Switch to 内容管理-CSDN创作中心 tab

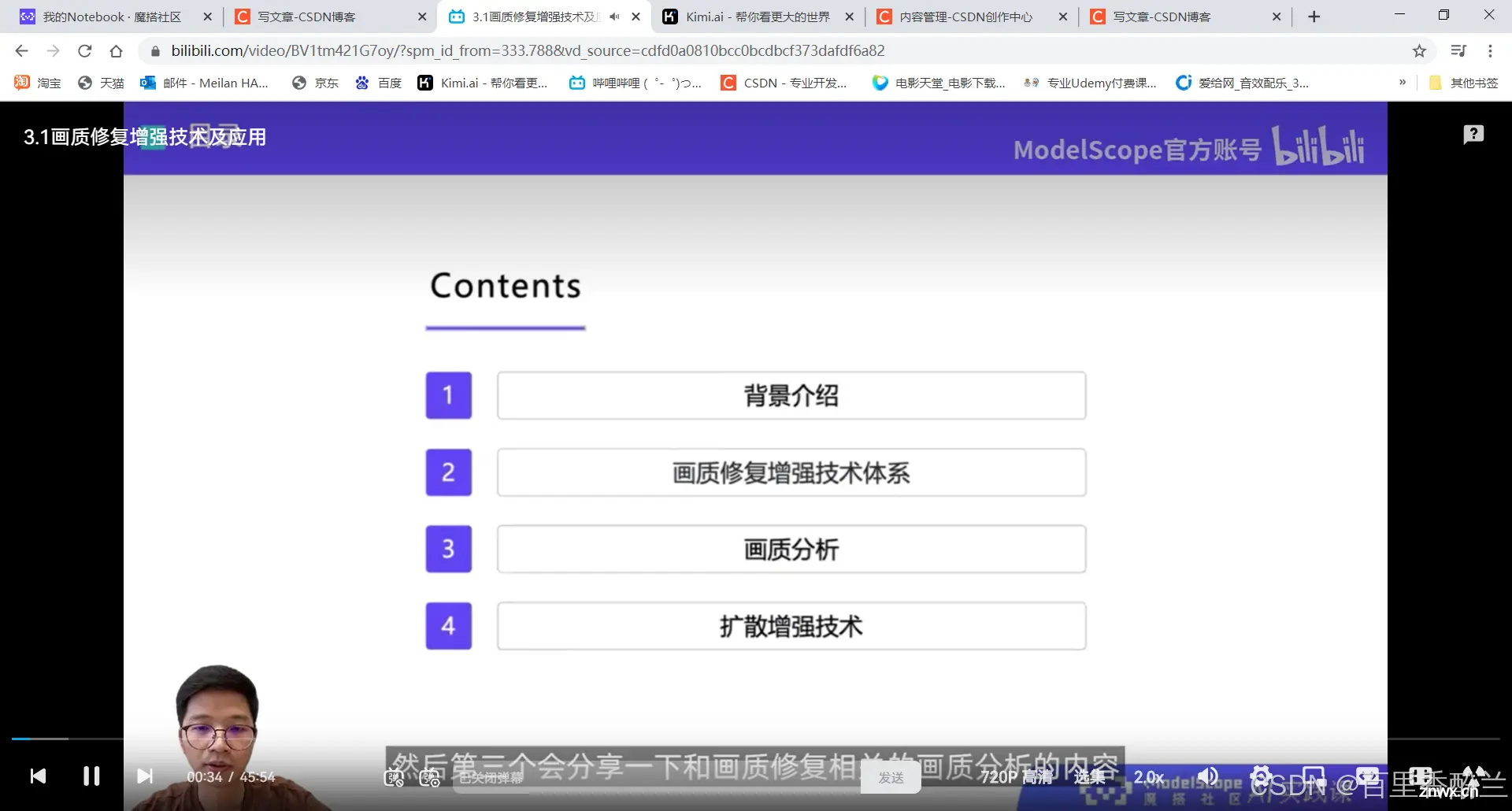pyautogui.click(x=973, y=17)
